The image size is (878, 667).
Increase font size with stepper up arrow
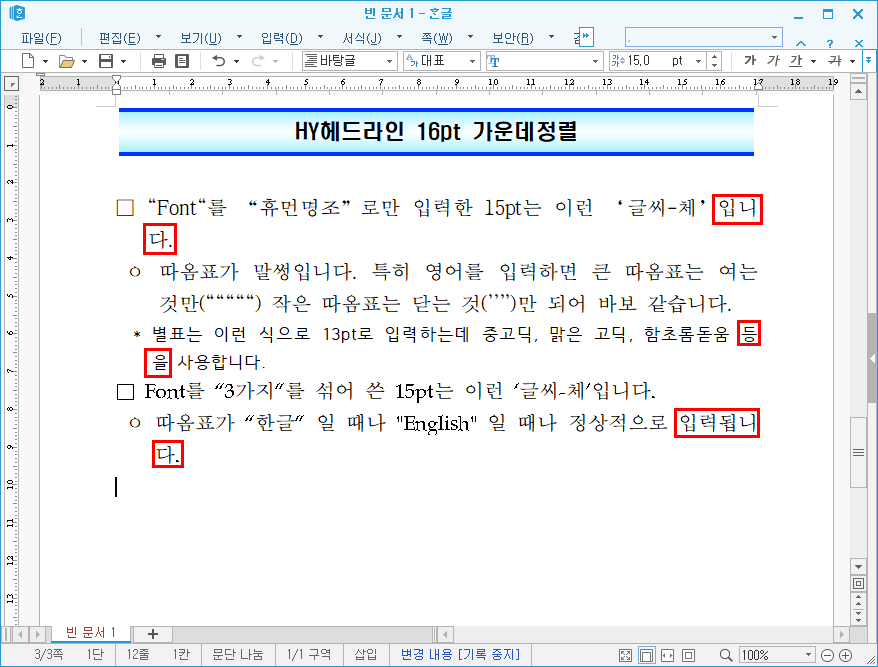coord(714,57)
